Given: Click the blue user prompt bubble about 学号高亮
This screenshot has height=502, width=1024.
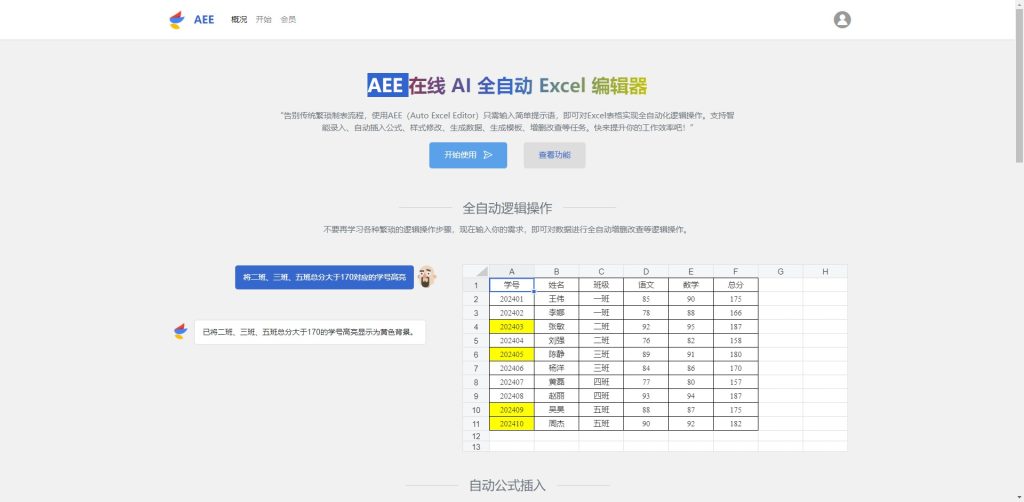Looking at the screenshot, I should tap(325, 277).
